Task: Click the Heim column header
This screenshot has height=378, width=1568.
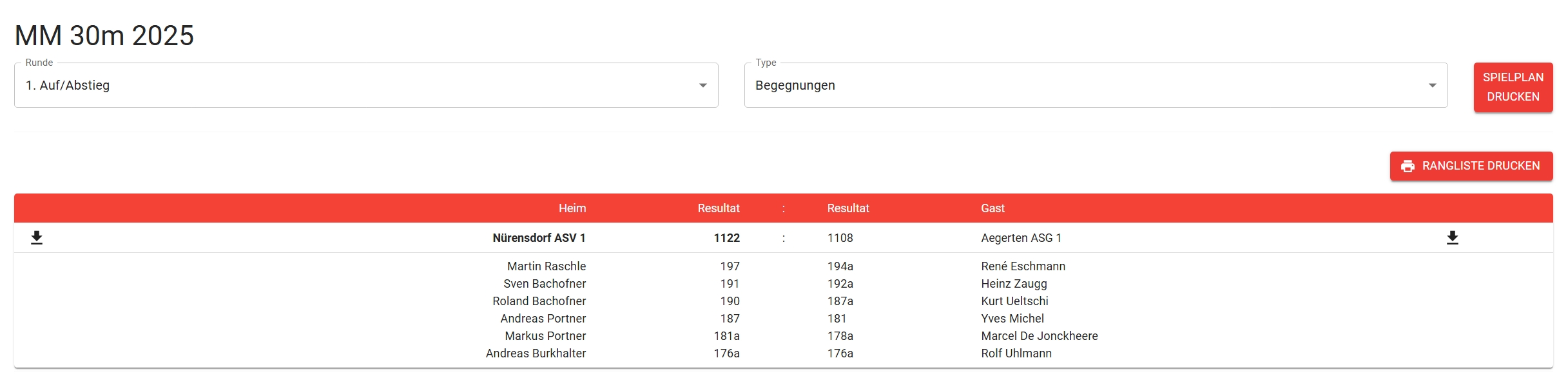Action: click(x=572, y=208)
